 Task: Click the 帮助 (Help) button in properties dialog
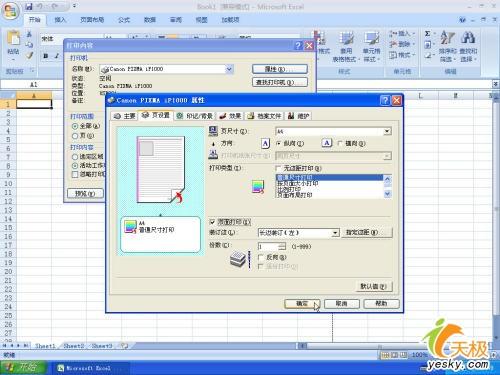pyautogui.click(x=381, y=304)
